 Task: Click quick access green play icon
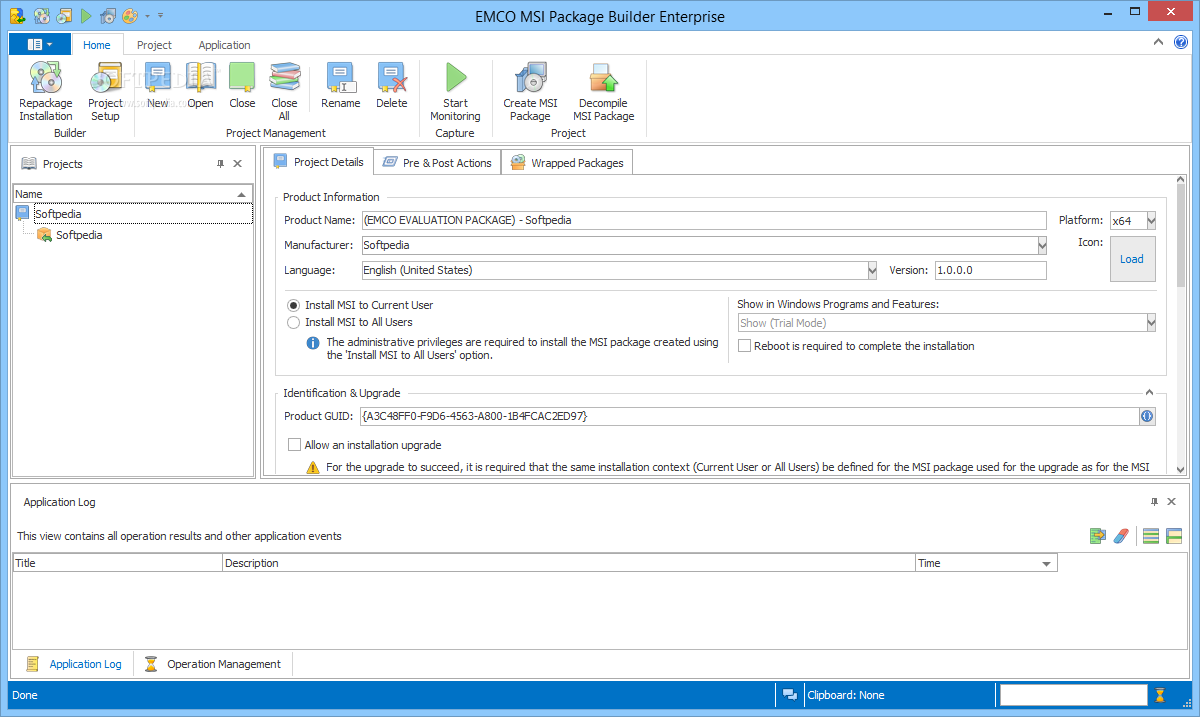[86, 16]
